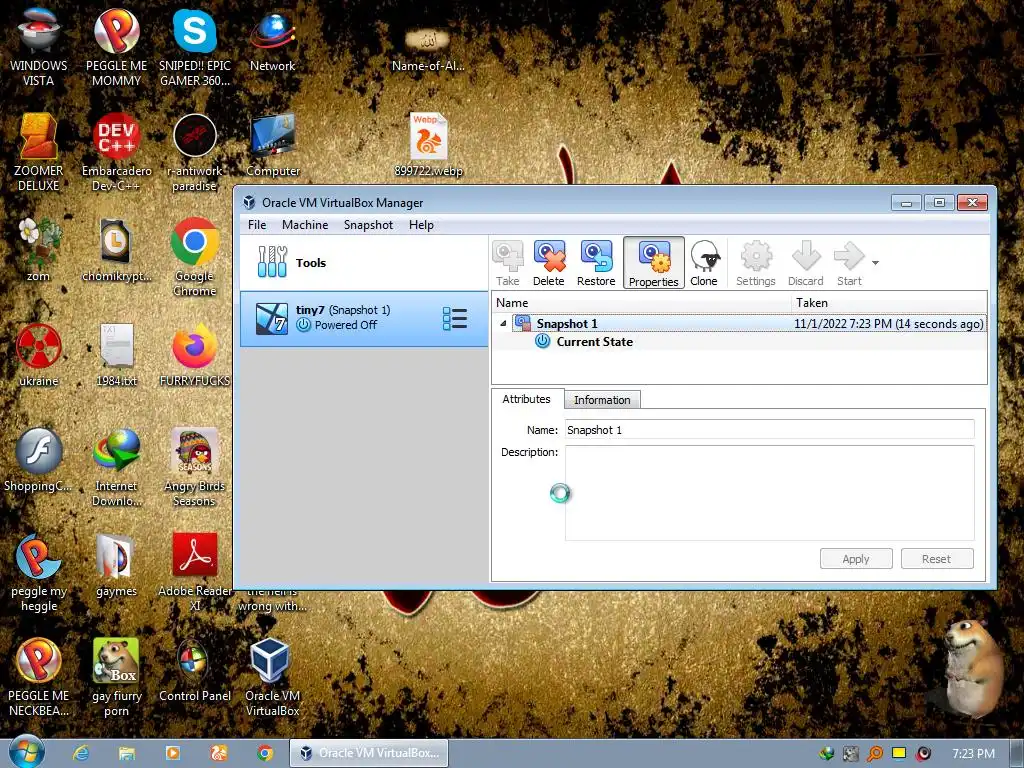Select the Internet Download Manager icon
The image size is (1024, 768).
coord(116,467)
